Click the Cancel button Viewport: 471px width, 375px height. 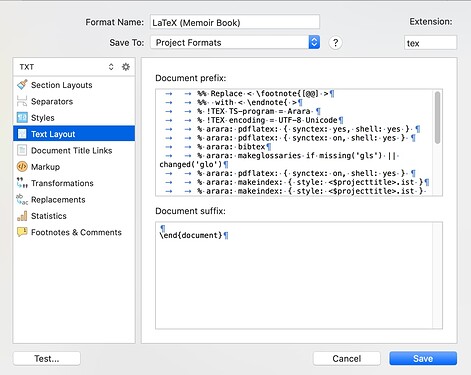coord(347,358)
